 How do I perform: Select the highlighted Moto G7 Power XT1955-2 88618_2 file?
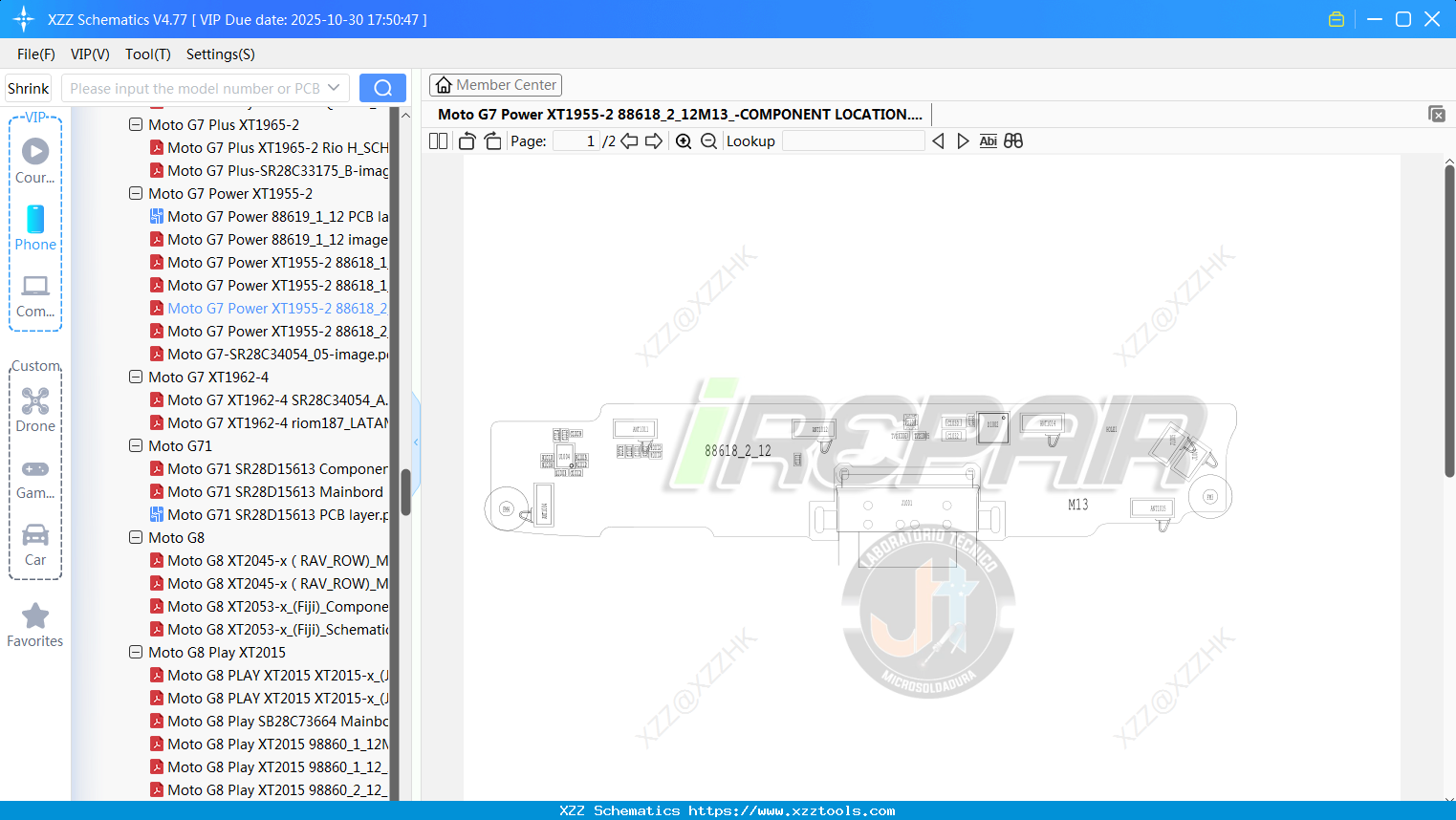[x=270, y=308]
